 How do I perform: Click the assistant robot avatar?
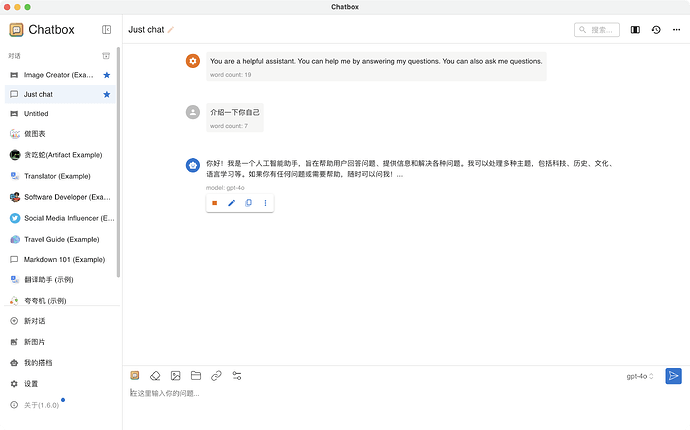[193, 165]
